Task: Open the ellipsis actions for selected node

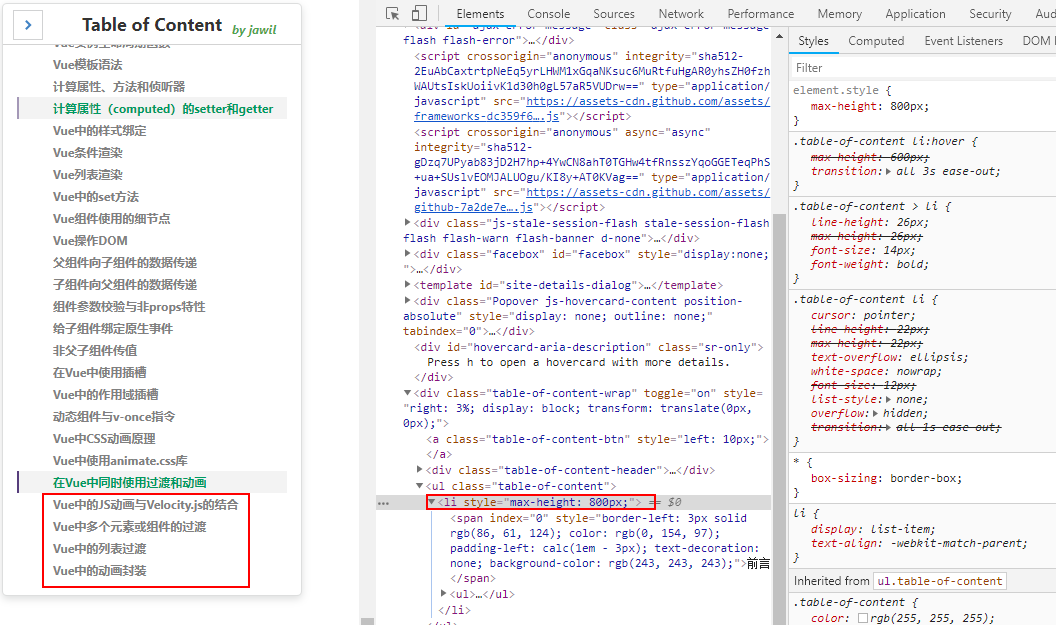Action: pyautogui.click(x=383, y=503)
